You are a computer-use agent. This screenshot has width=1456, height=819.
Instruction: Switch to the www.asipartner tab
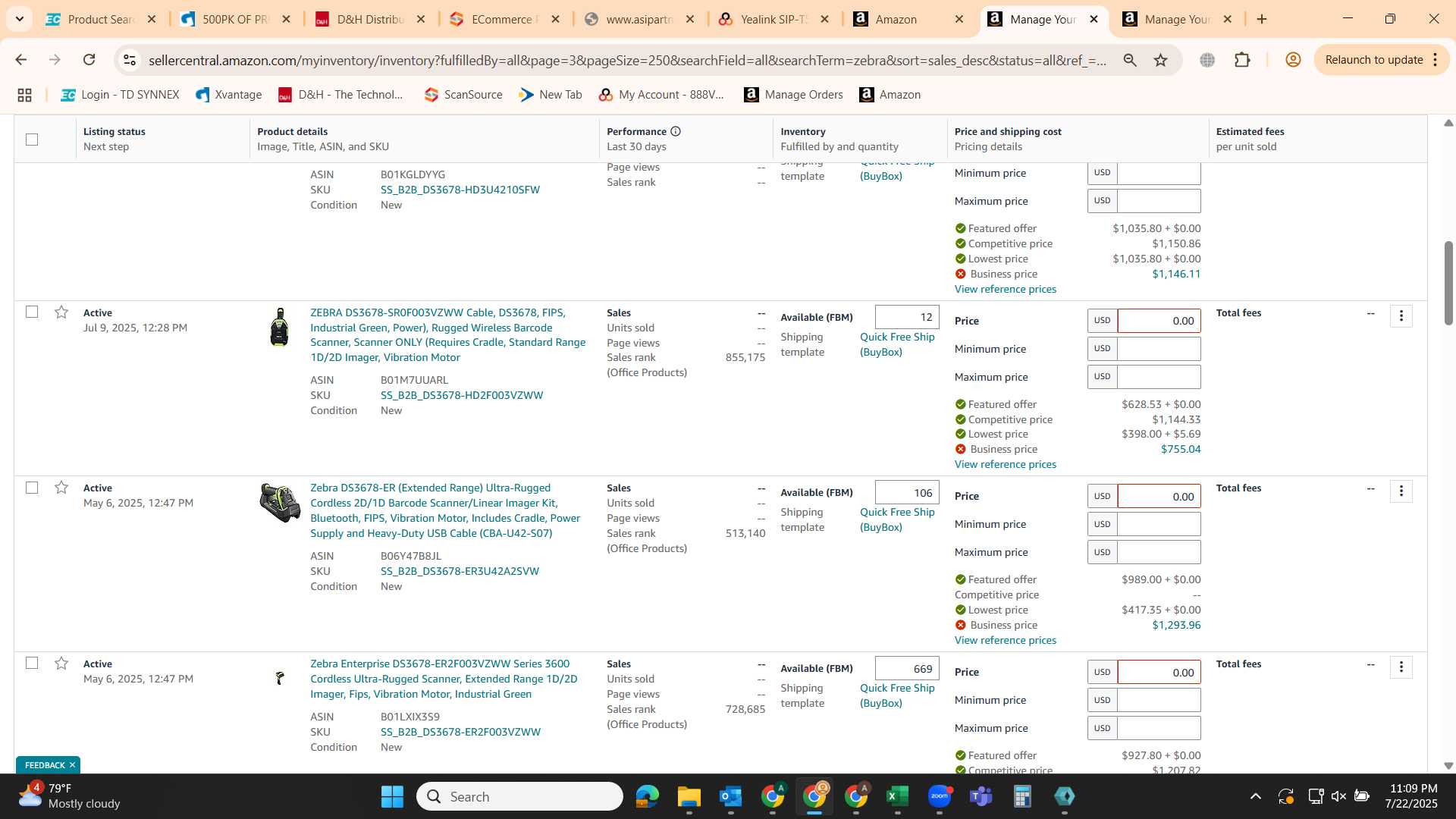(x=640, y=20)
